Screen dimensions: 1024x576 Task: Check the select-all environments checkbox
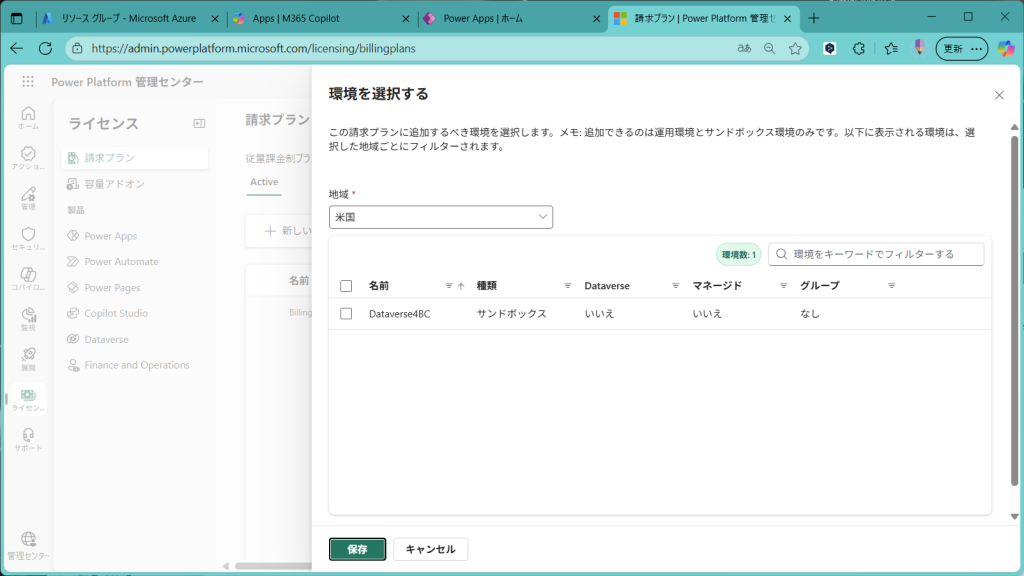(x=346, y=286)
